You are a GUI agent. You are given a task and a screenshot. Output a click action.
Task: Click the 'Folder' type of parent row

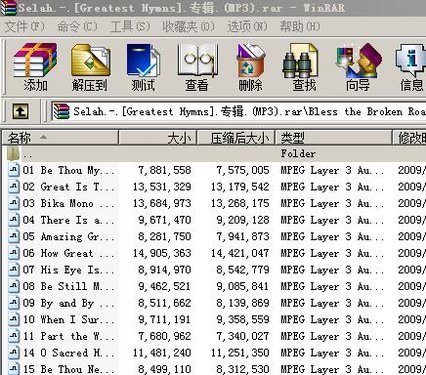[x=298, y=154]
